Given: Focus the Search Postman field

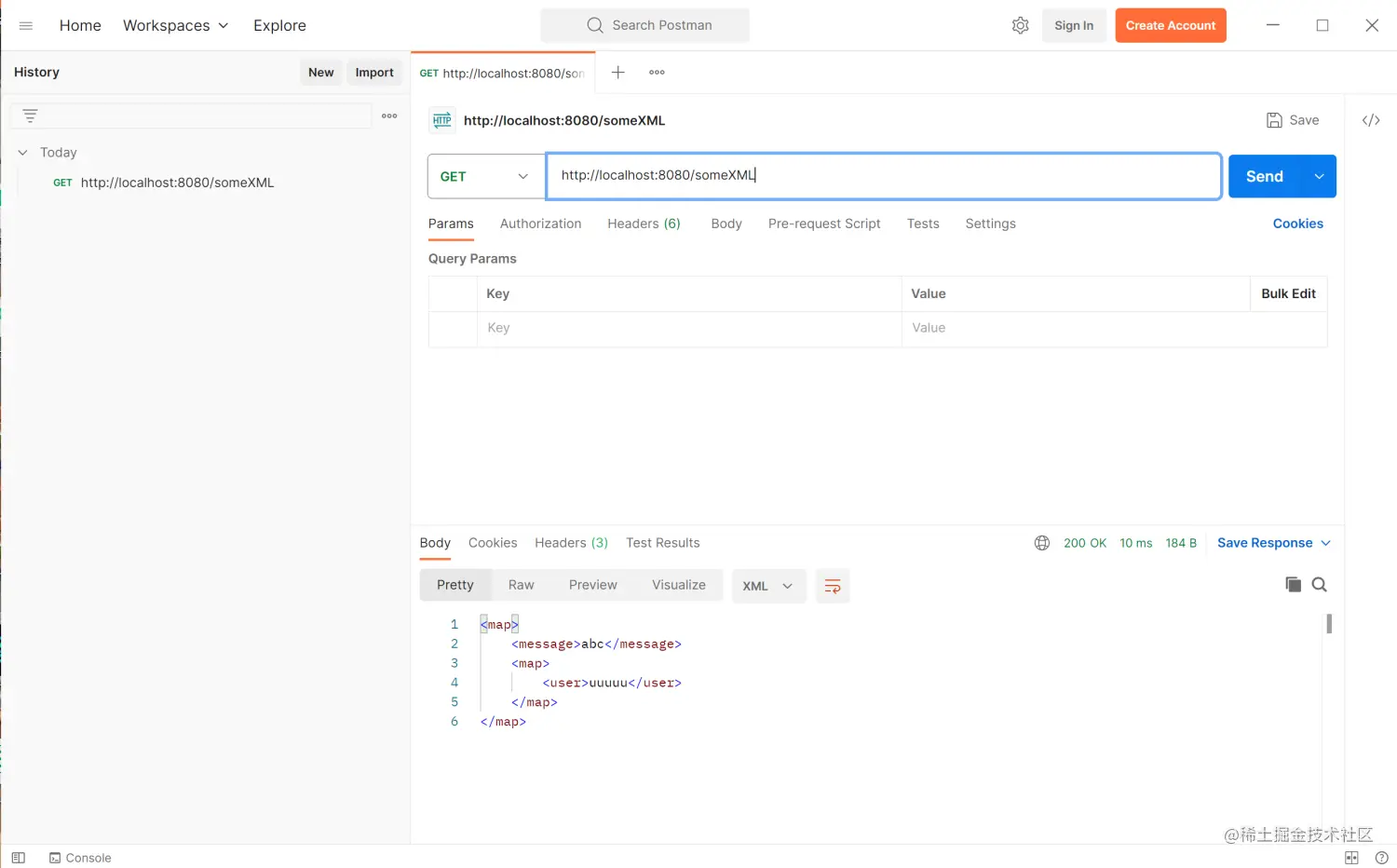Looking at the screenshot, I should click(x=644, y=25).
